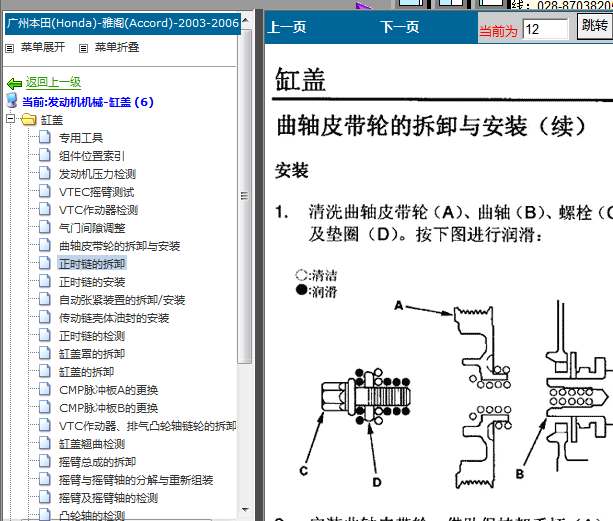The width and height of the screenshot is (613, 521).
Task: Click the computer icon beside 当前:发动机机械-缸盖
Action: click(x=12, y=101)
